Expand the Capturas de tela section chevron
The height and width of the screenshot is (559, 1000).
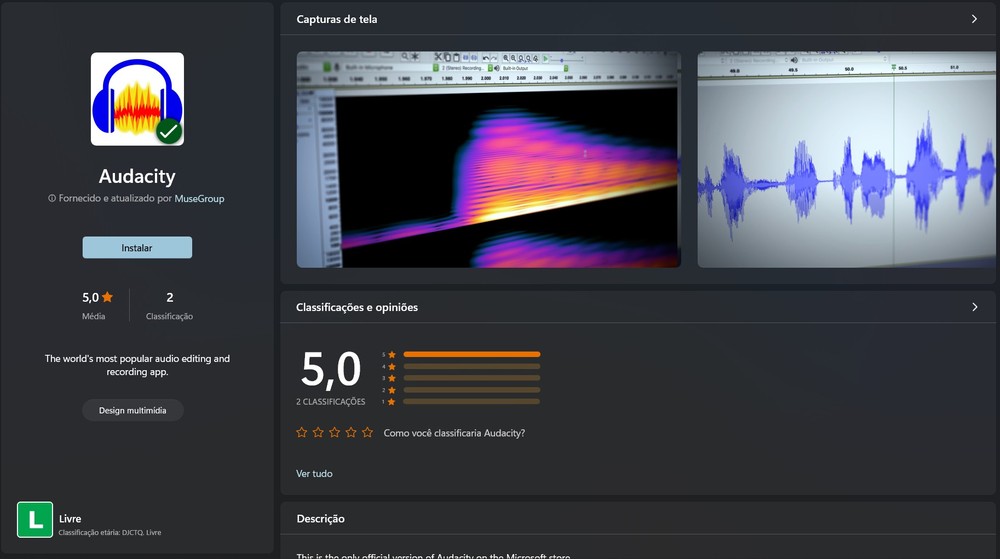pos(974,19)
